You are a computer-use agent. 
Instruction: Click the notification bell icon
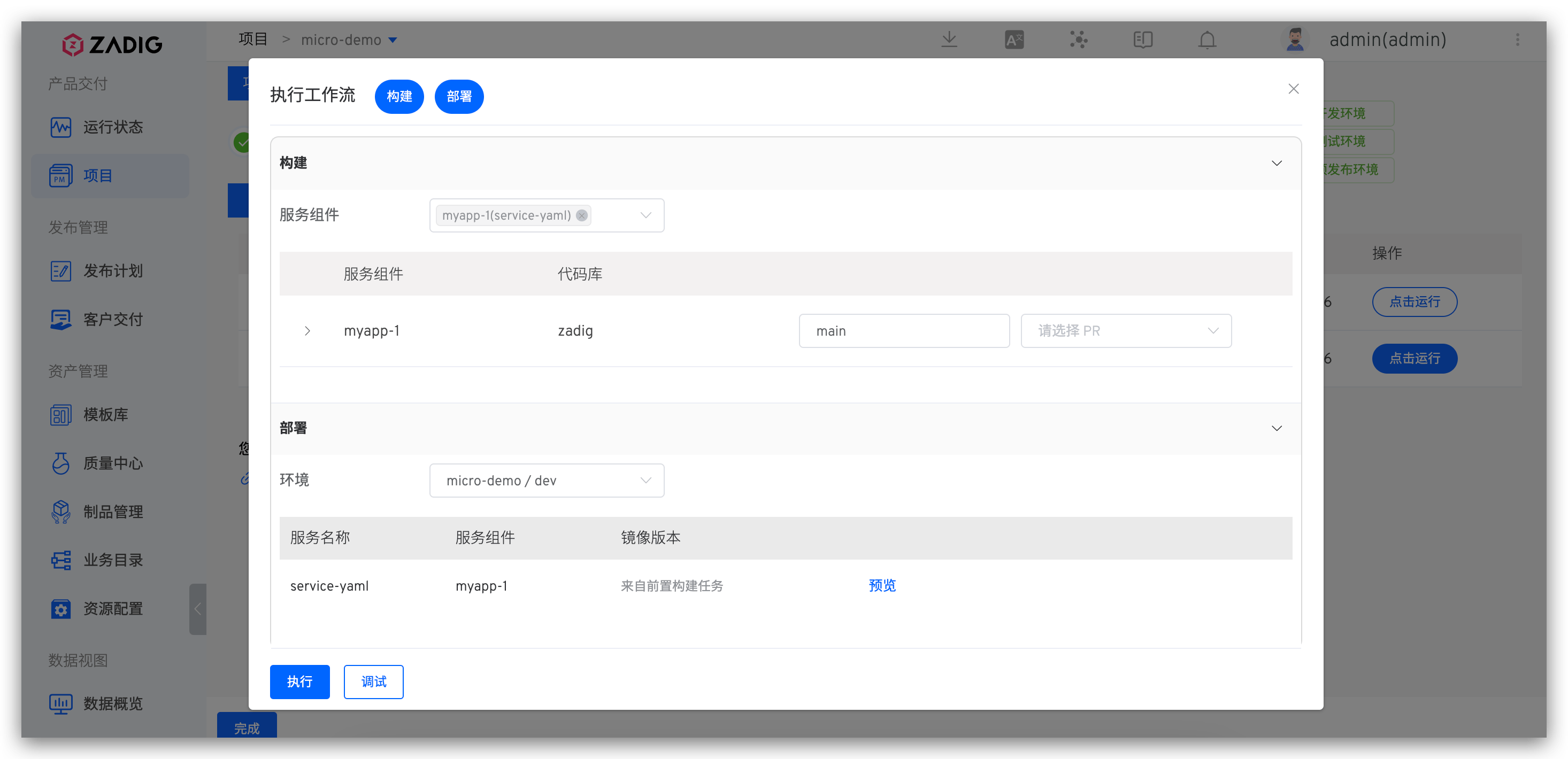pyautogui.click(x=1207, y=40)
